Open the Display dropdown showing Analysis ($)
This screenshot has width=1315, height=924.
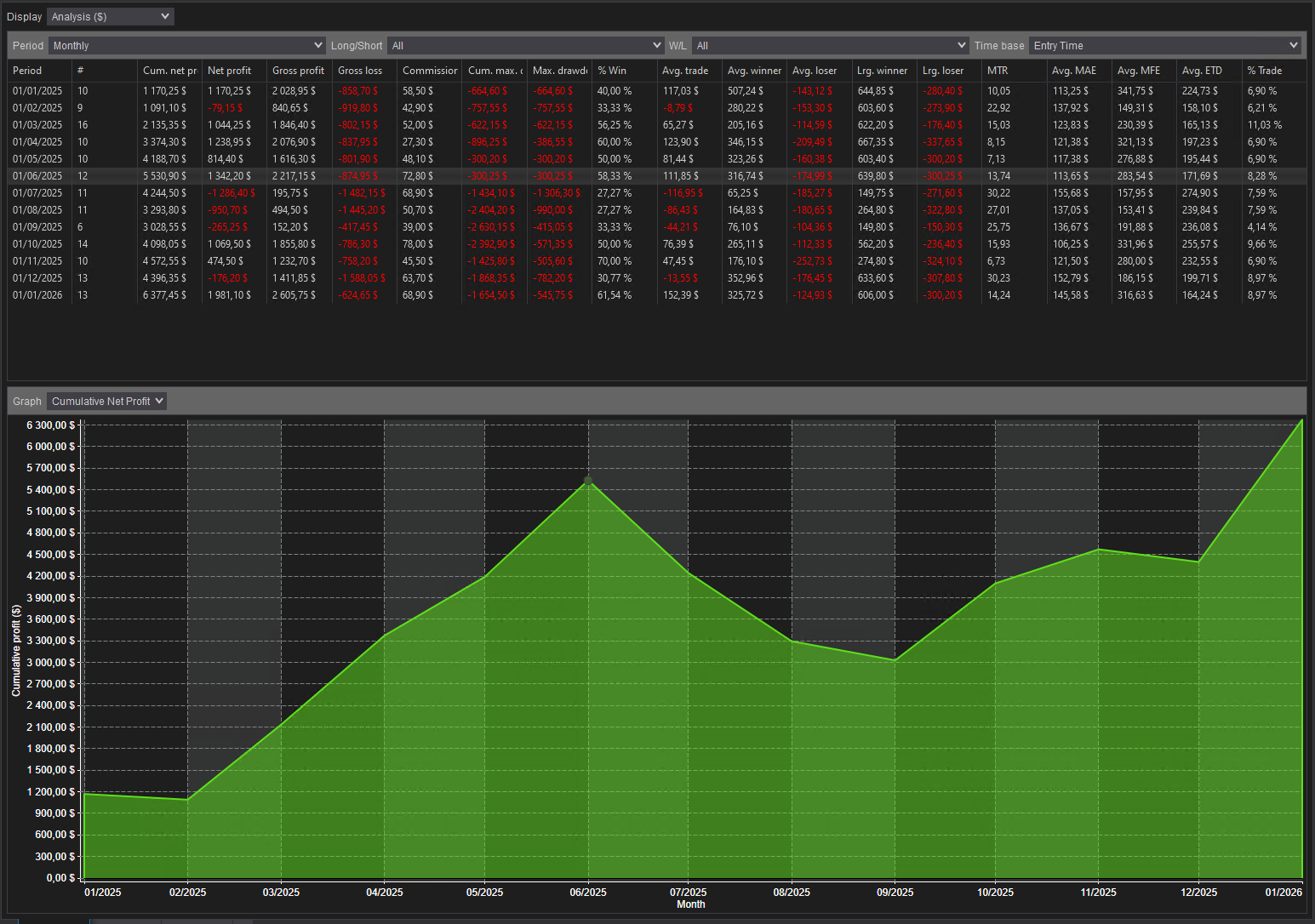110,16
